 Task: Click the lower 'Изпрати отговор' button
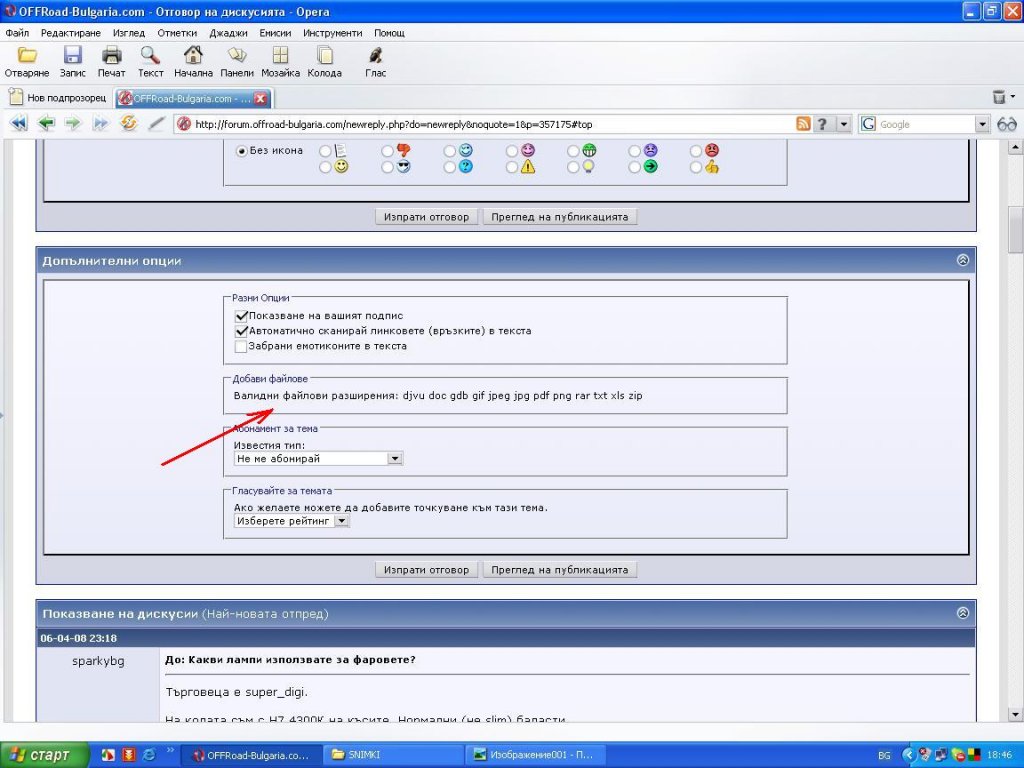pos(426,570)
